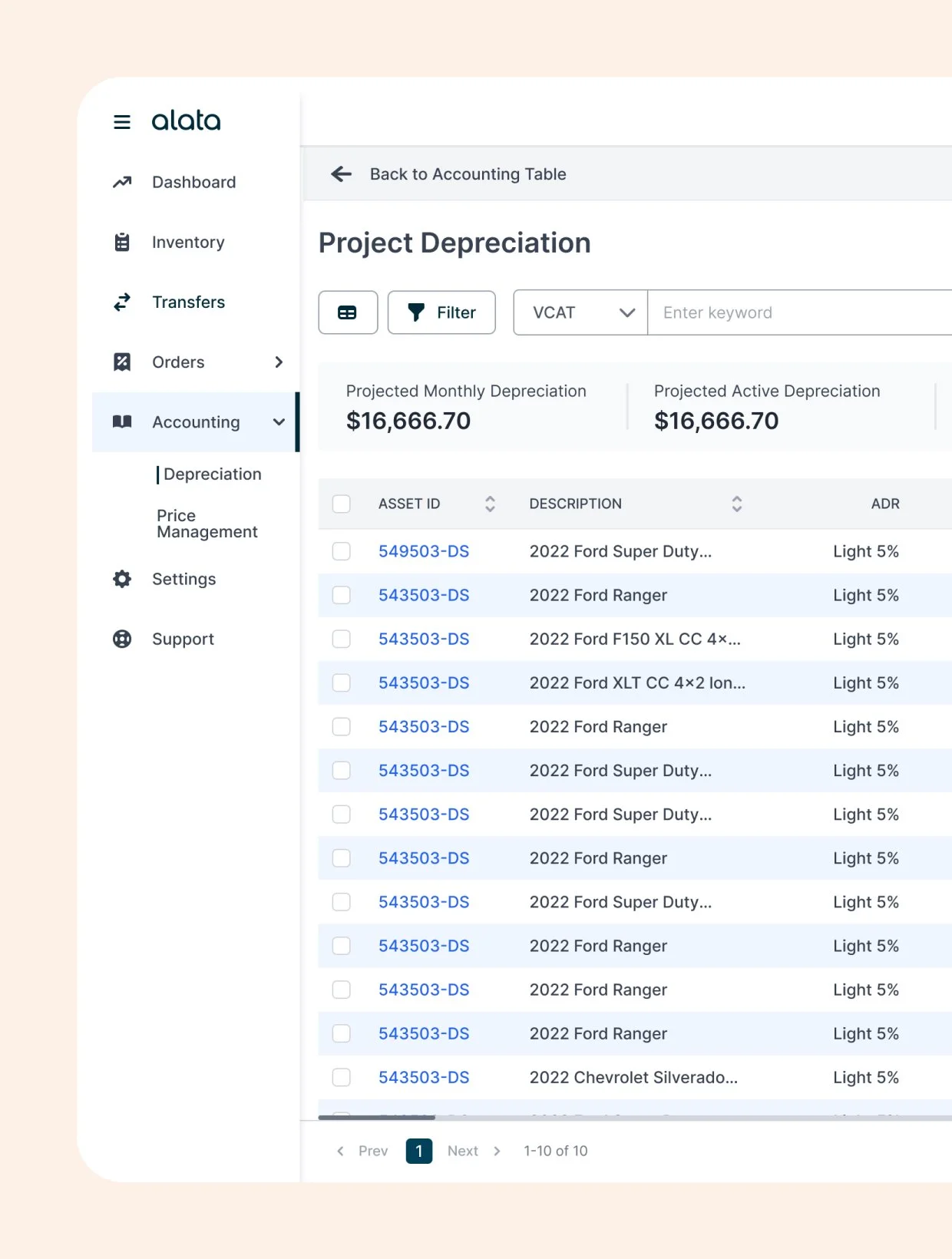This screenshot has height=1259, width=952.
Task: Click the Inventory clipboard icon
Action: 122,242
